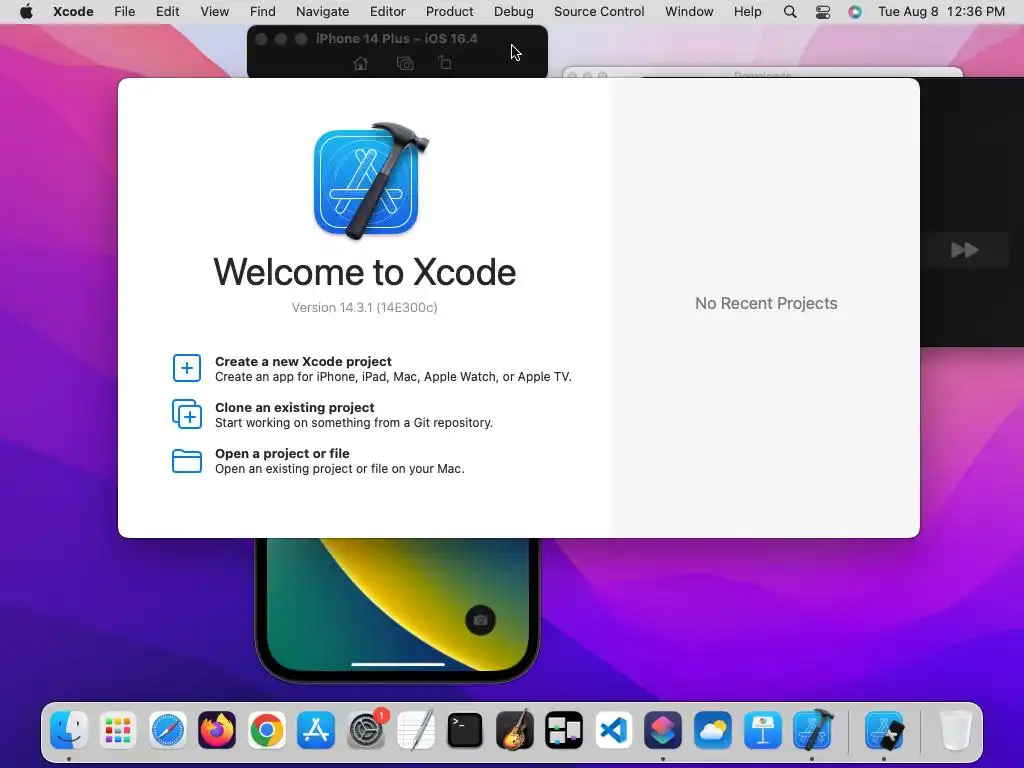Open Mission Control from the Dock
The height and width of the screenshot is (768, 1024).
point(564,729)
